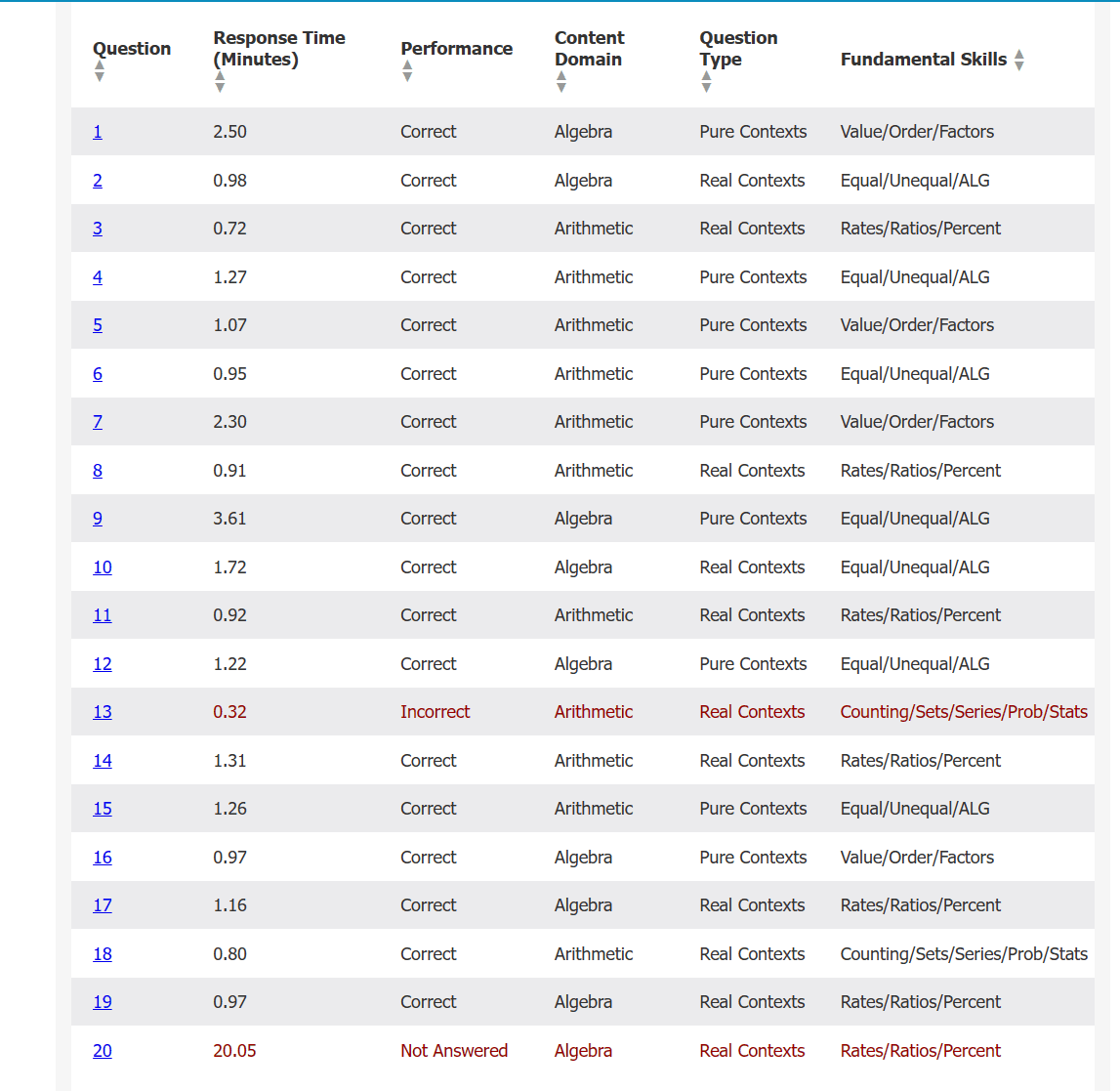Open question 18 details
Screen dimensions: 1120x1091
[102, 953]
